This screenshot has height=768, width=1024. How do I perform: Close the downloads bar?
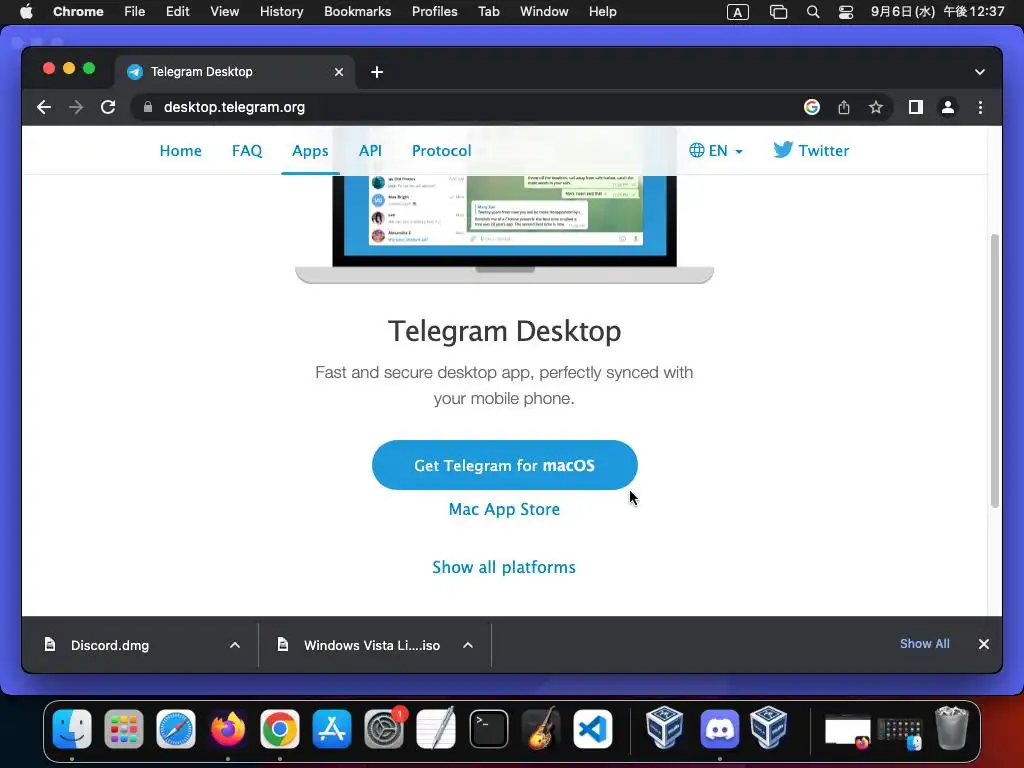coord(984,644)
